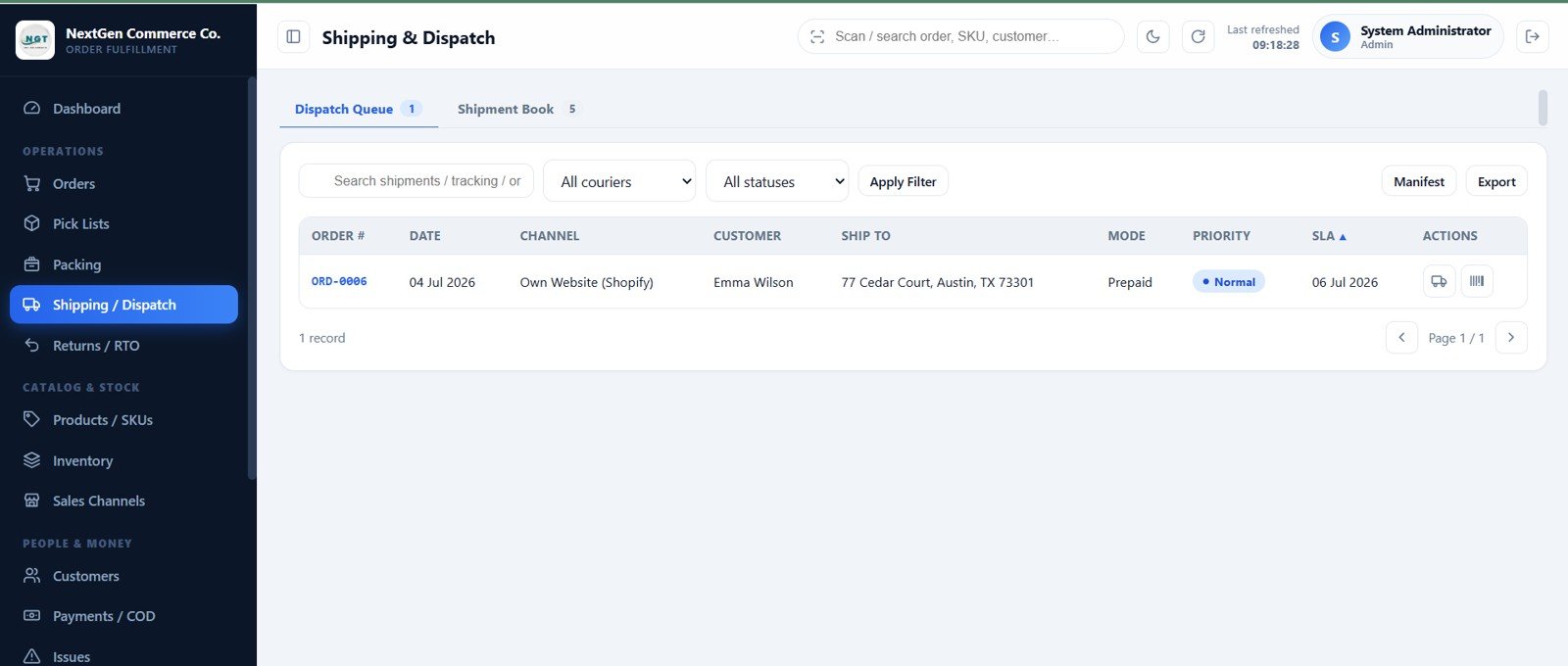This screenshot has width=1568, height=666.
Task: Click the sidebar scrollbar thumb
Action: coord(252,277)
